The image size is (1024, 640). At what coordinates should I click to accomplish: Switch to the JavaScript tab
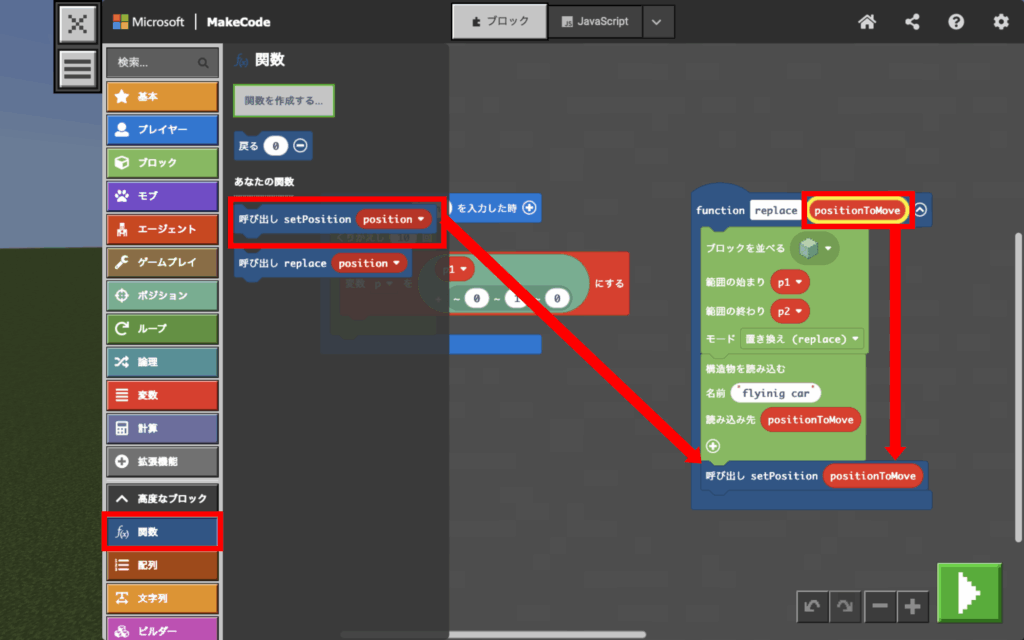pos(595,22)
